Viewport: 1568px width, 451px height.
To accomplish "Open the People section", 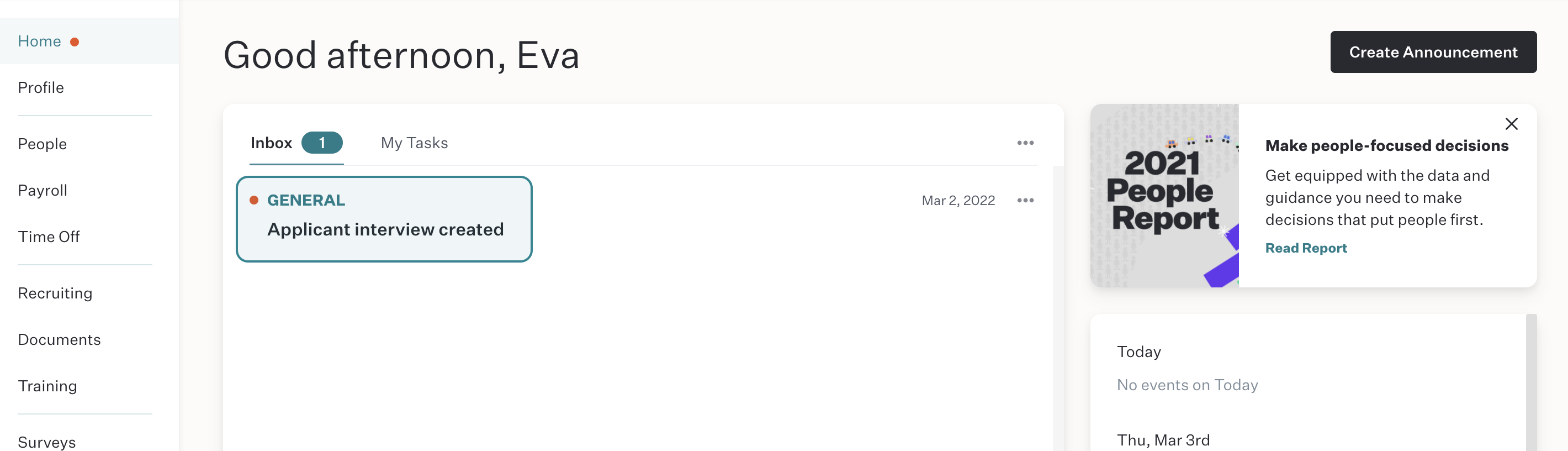I will (42, 144).
